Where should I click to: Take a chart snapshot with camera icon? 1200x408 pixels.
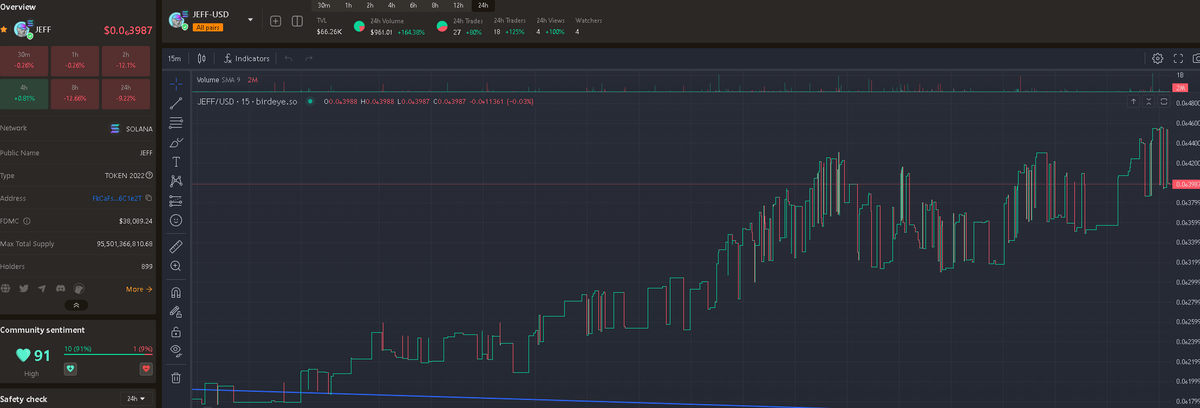(x=1195, y=58)
